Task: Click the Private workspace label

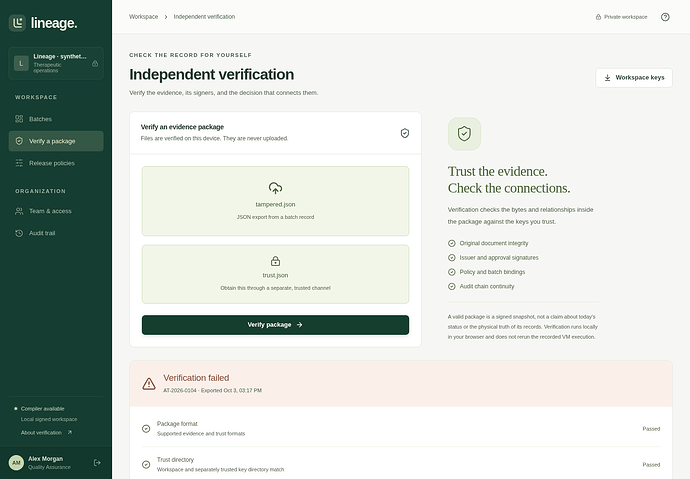Action: [625, 17]
